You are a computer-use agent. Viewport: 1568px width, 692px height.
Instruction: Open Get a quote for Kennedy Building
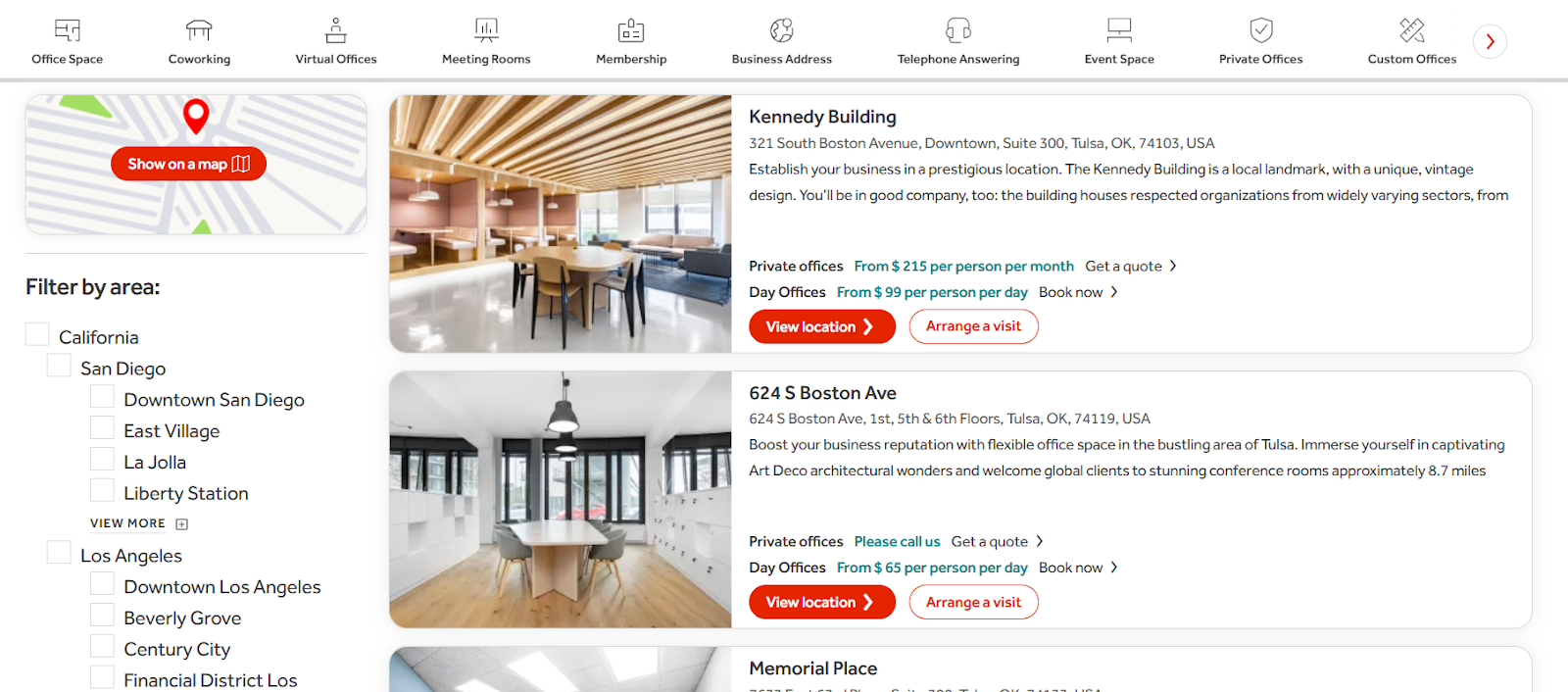point(1131,267)
